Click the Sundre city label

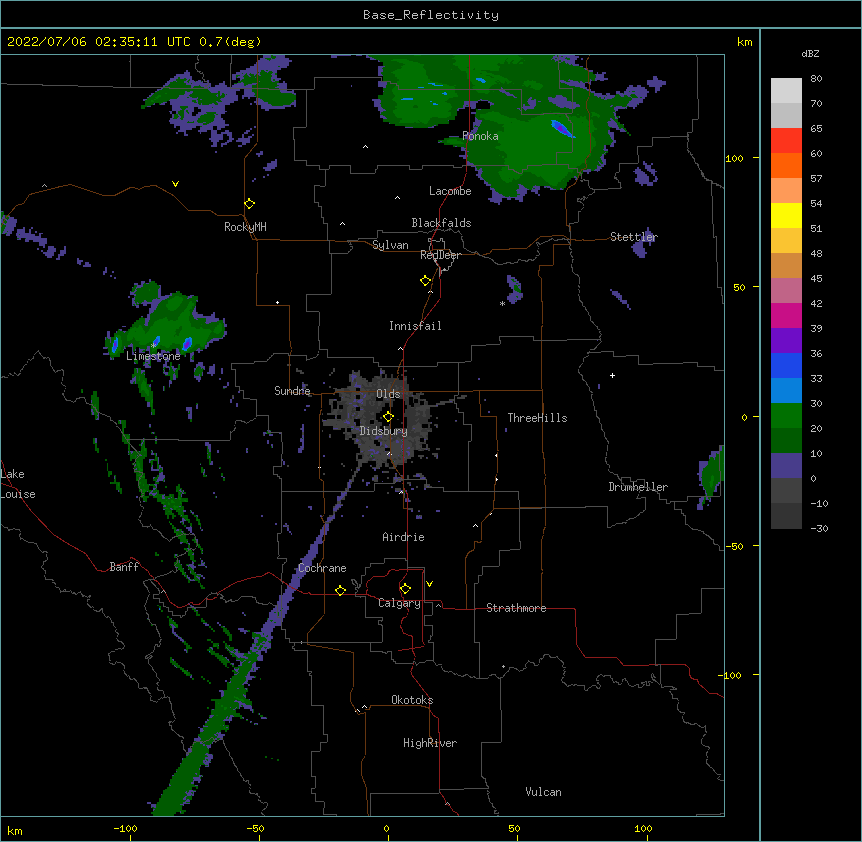tap(292, 391)
